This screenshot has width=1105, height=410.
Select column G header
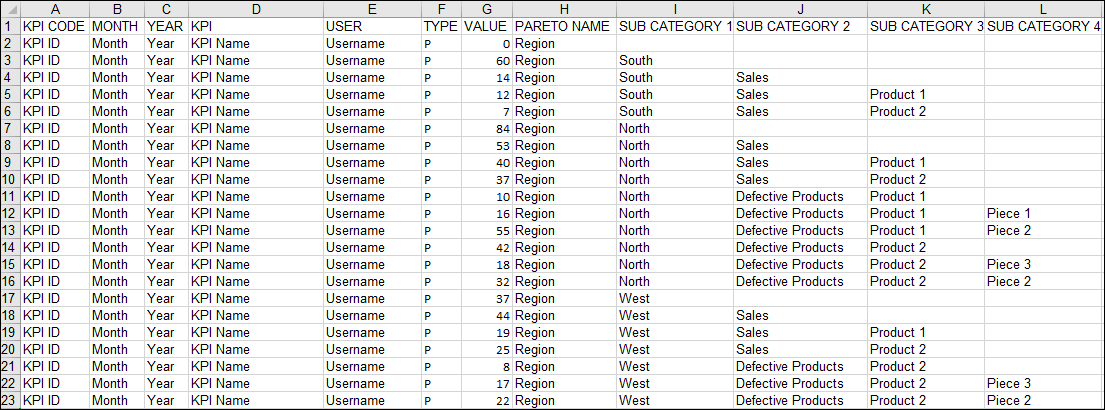tap(487, 9)
